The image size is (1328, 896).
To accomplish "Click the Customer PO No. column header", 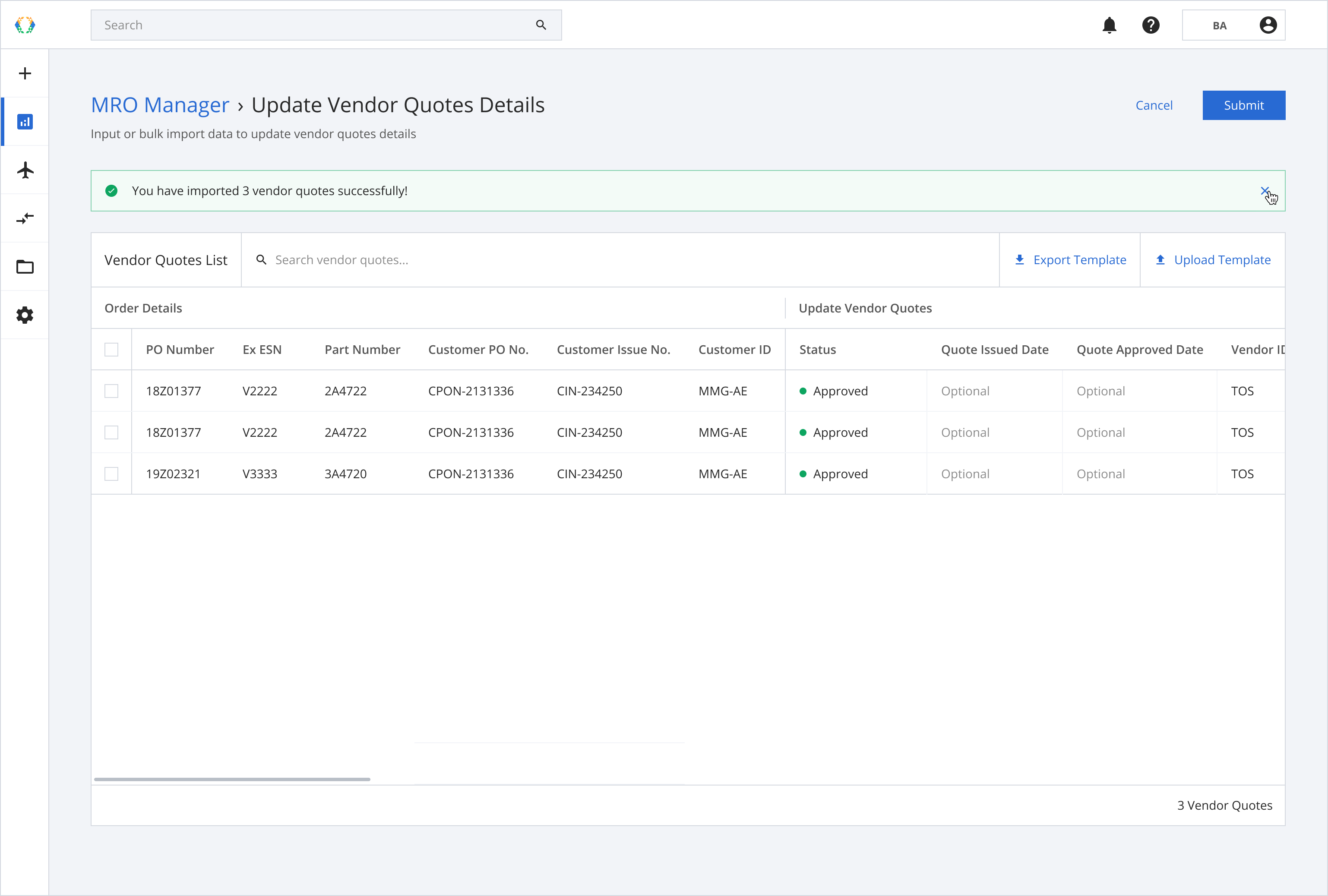I will (x=478, y=350).
